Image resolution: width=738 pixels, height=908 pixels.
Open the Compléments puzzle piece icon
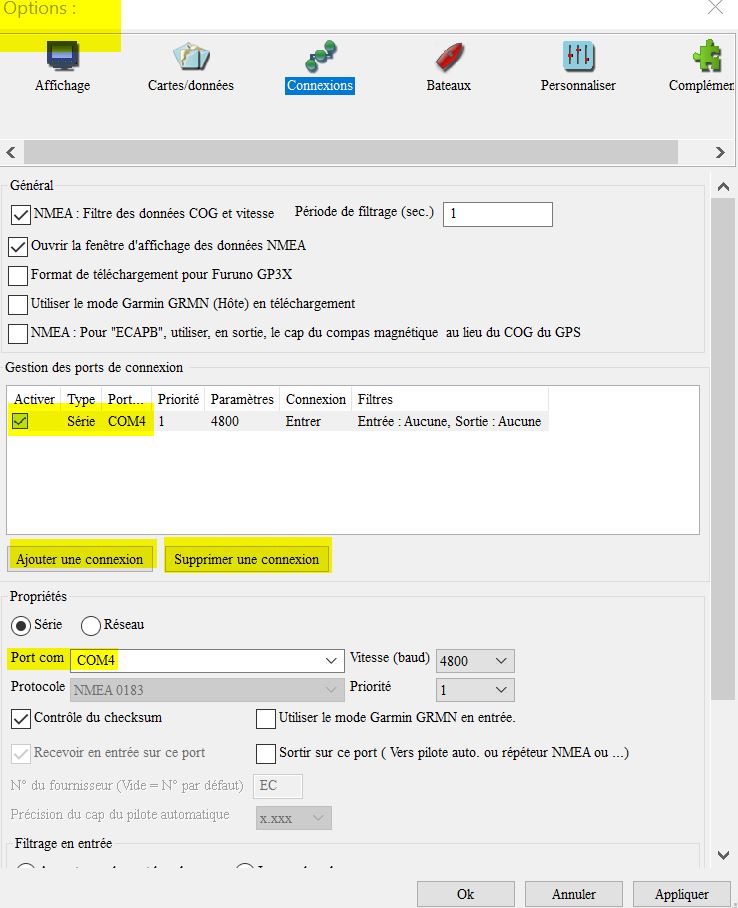pos(705,56)
